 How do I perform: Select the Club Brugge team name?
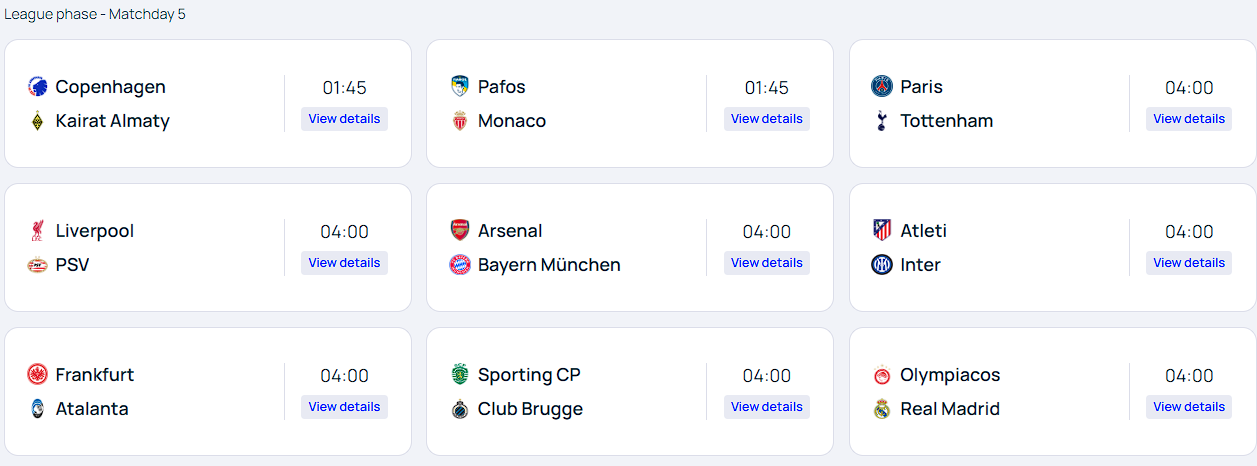(x=530, y=409)
